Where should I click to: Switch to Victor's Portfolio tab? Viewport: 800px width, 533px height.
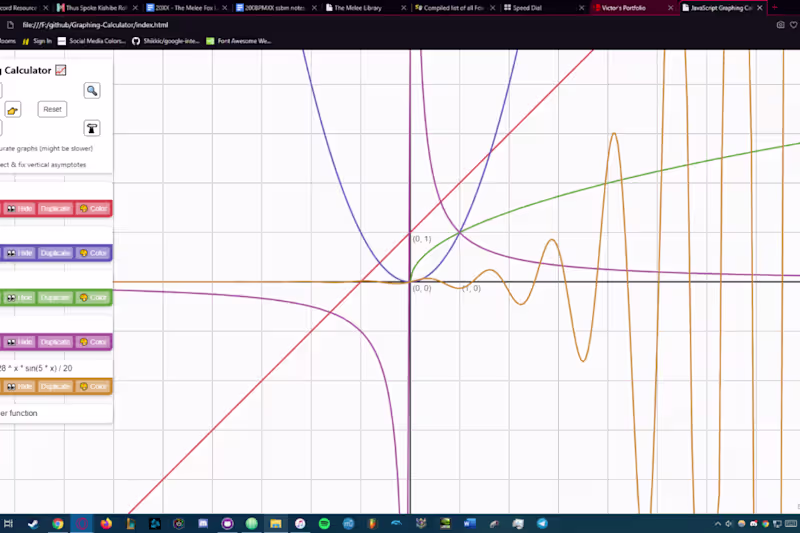coord(623,8)
